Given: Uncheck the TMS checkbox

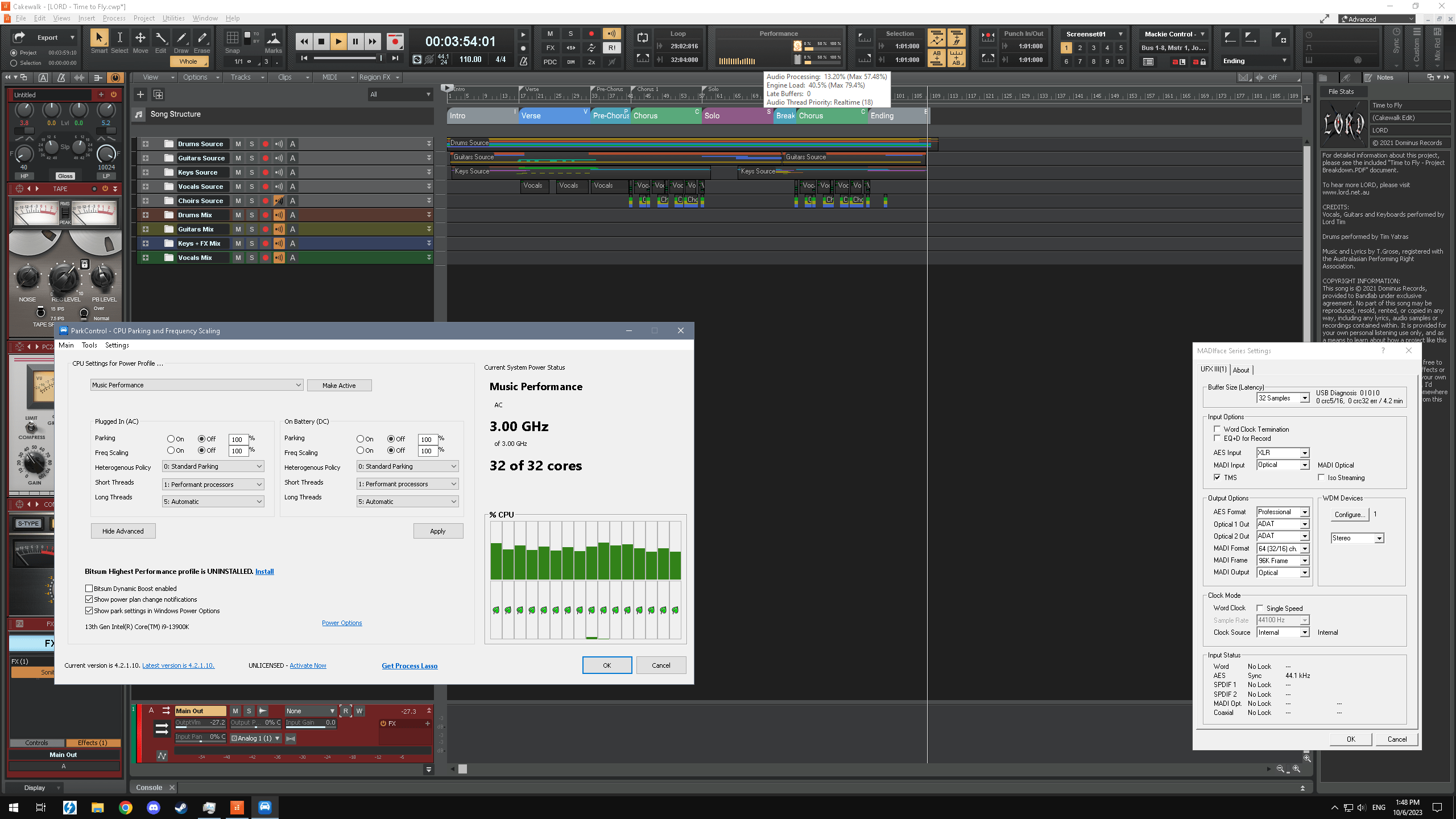Looking at the screenshot, I should click(x=1217, y=478).
